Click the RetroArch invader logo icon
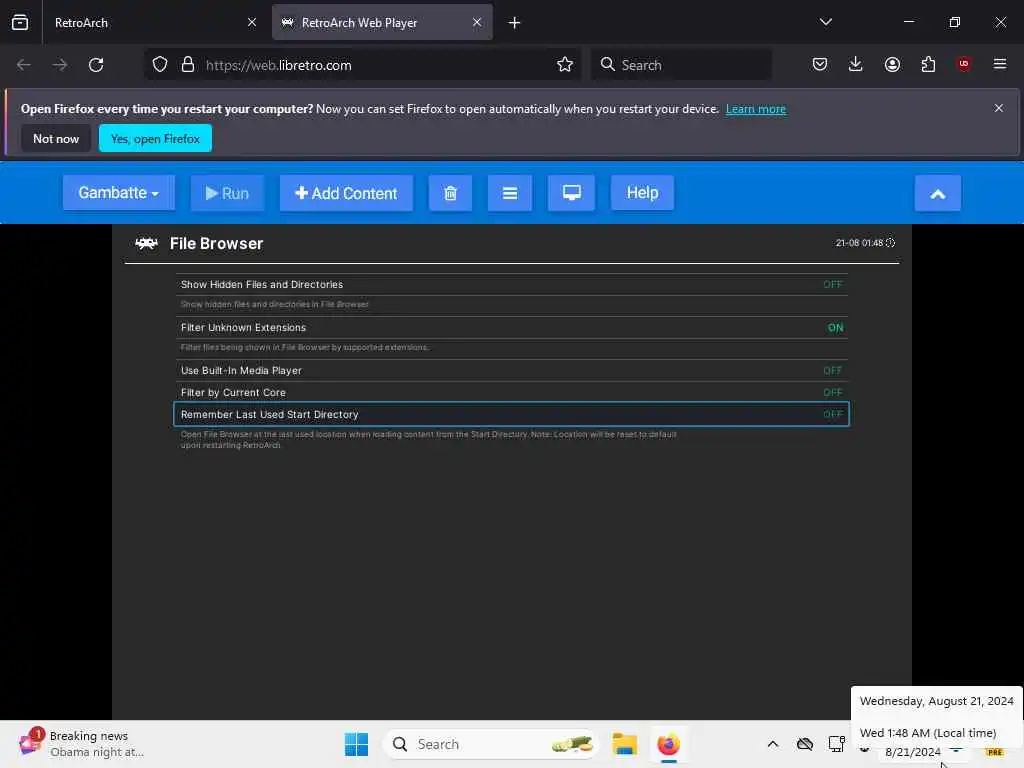Image resolution: width=1024 pixels, height=768 pixels. point(146,243)
